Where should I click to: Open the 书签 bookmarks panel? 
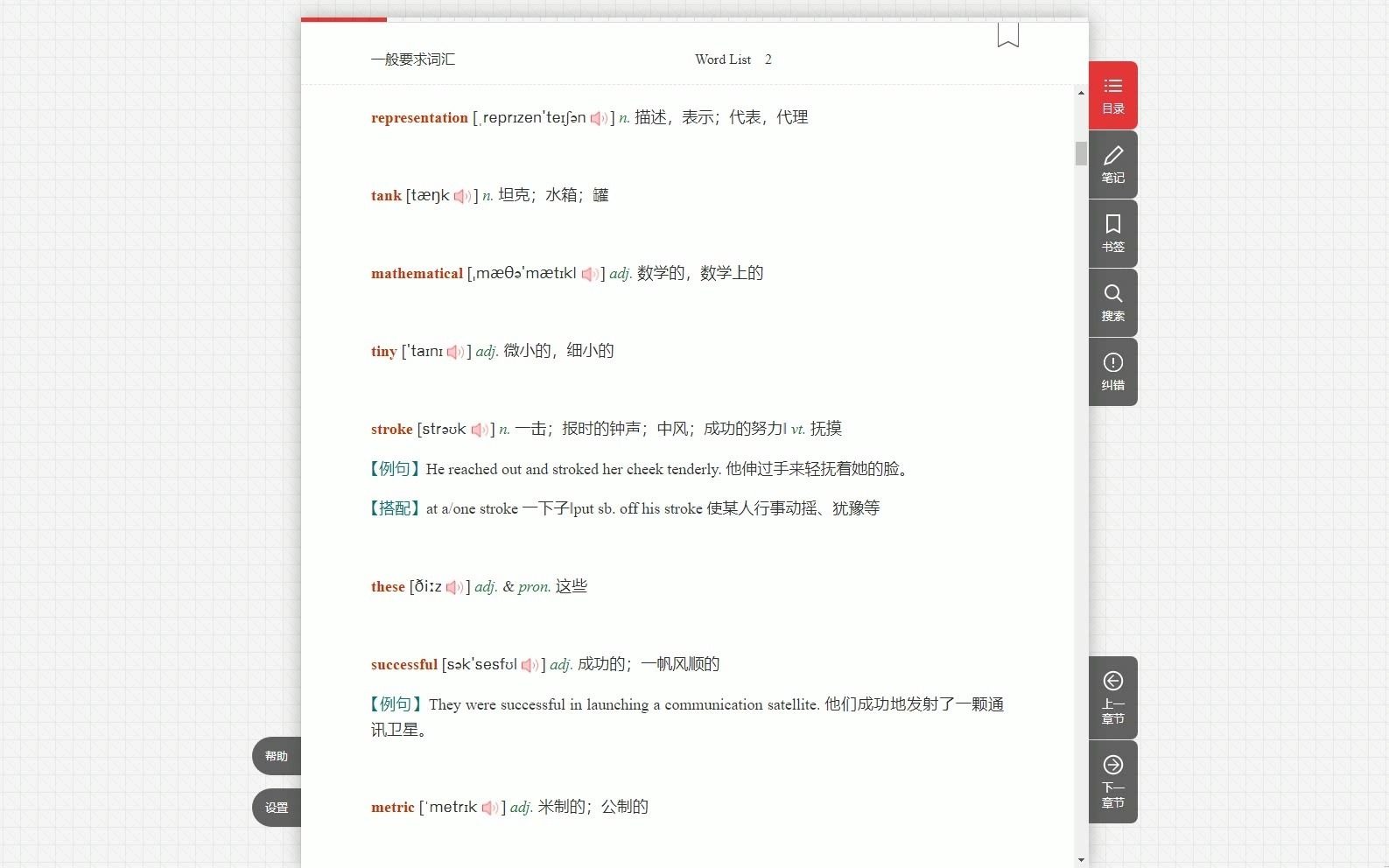1113,234
